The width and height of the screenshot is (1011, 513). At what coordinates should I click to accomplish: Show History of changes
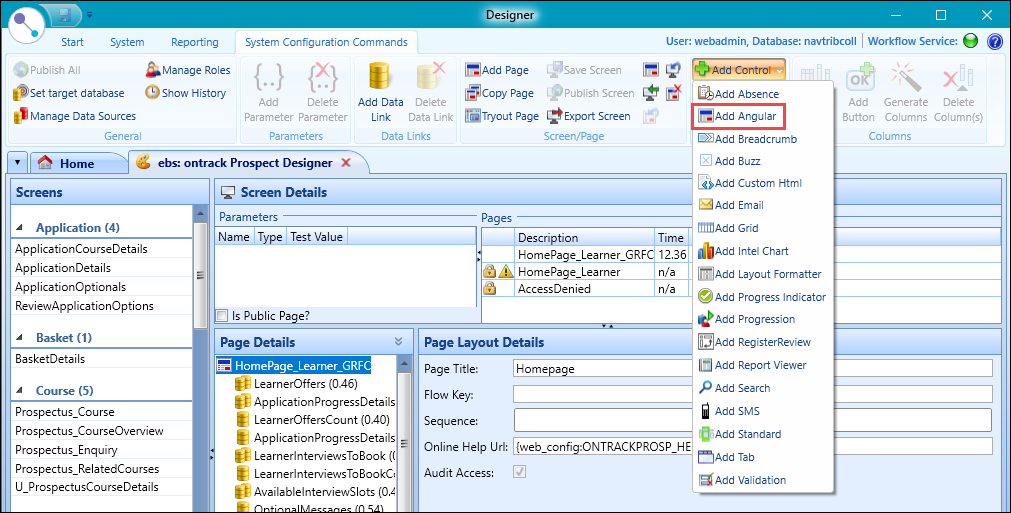[x=186, y=93]
